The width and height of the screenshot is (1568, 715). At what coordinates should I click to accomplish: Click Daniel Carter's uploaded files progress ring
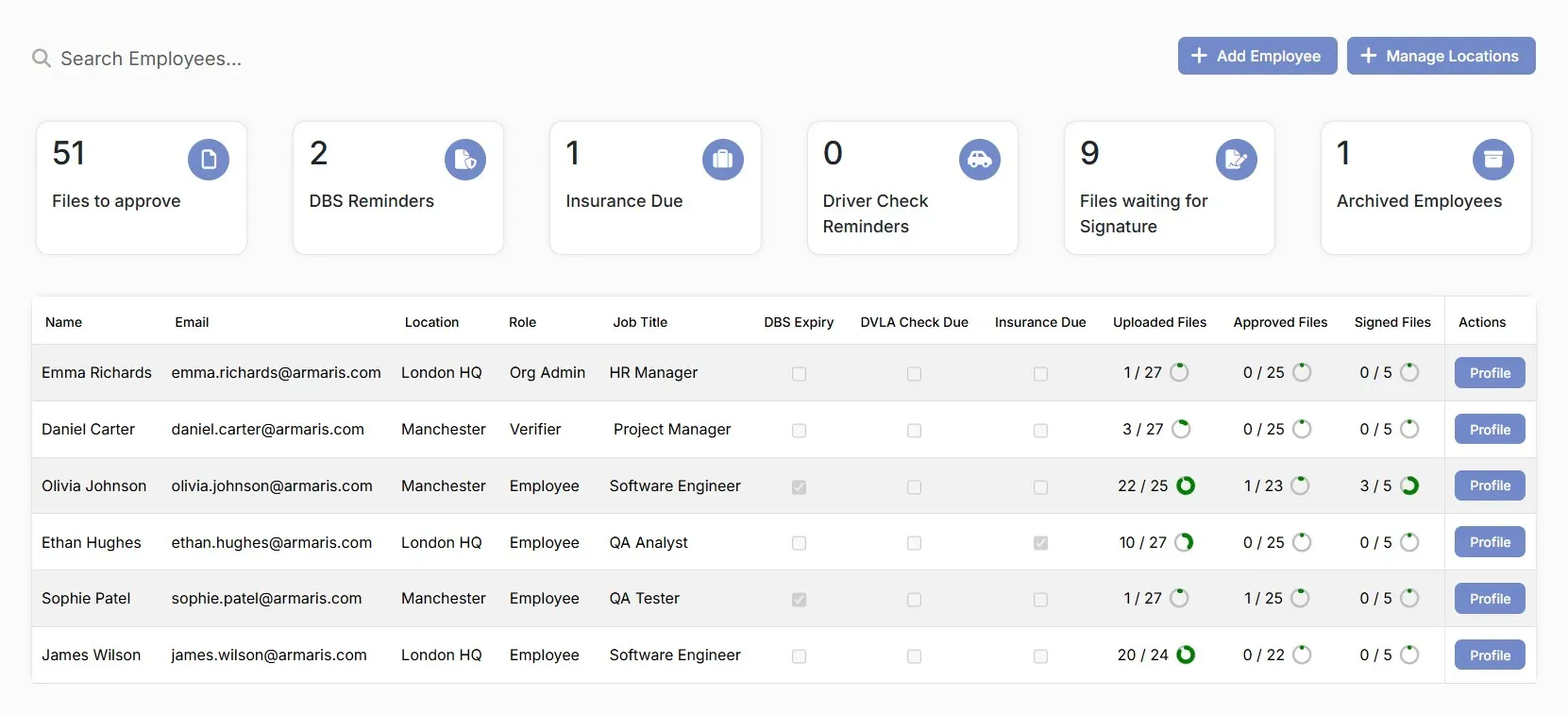(1181, 429)
